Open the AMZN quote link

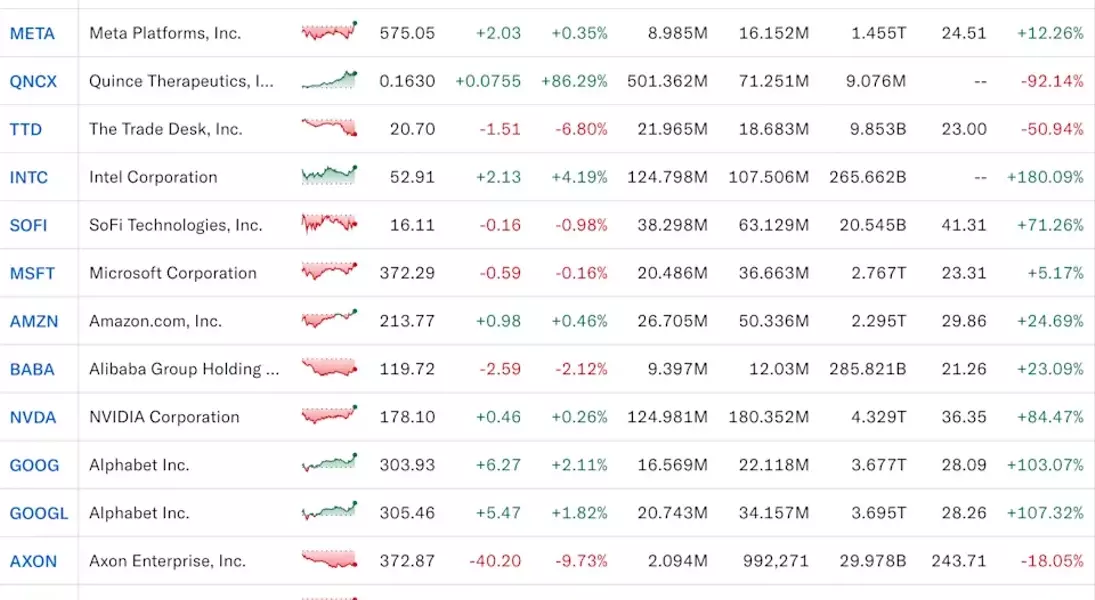pyautogui.click(x=34, y=321)
